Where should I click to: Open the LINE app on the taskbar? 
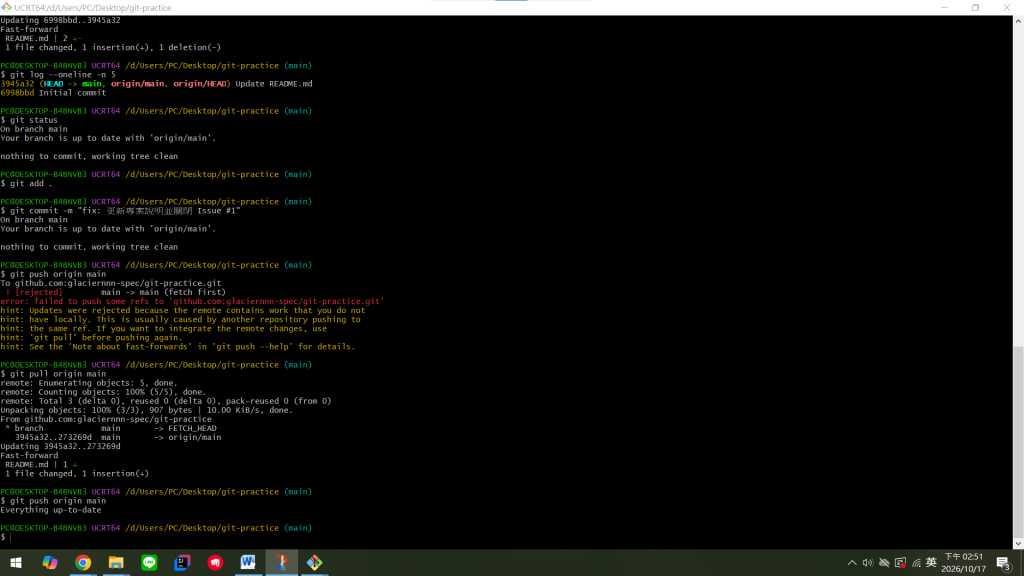[150, 562]
